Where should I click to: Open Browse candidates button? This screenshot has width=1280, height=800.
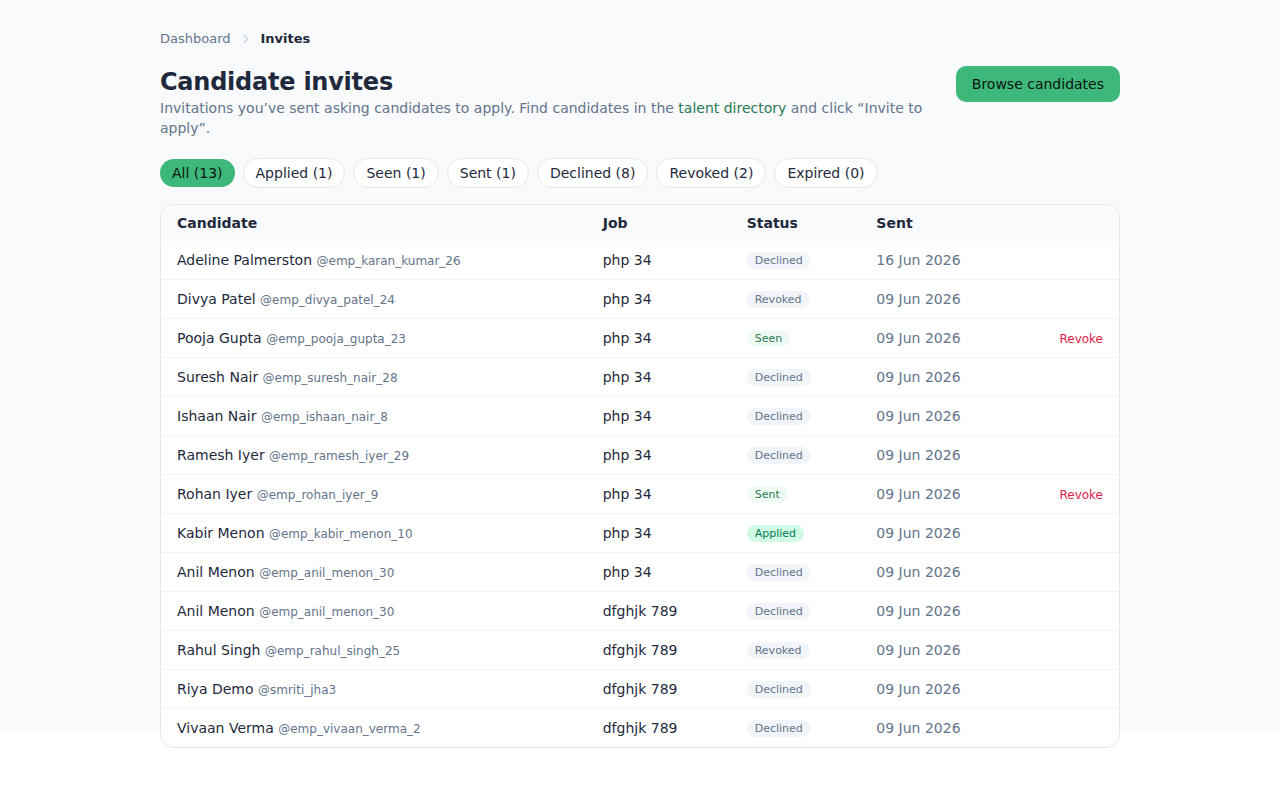(1038, 84)
